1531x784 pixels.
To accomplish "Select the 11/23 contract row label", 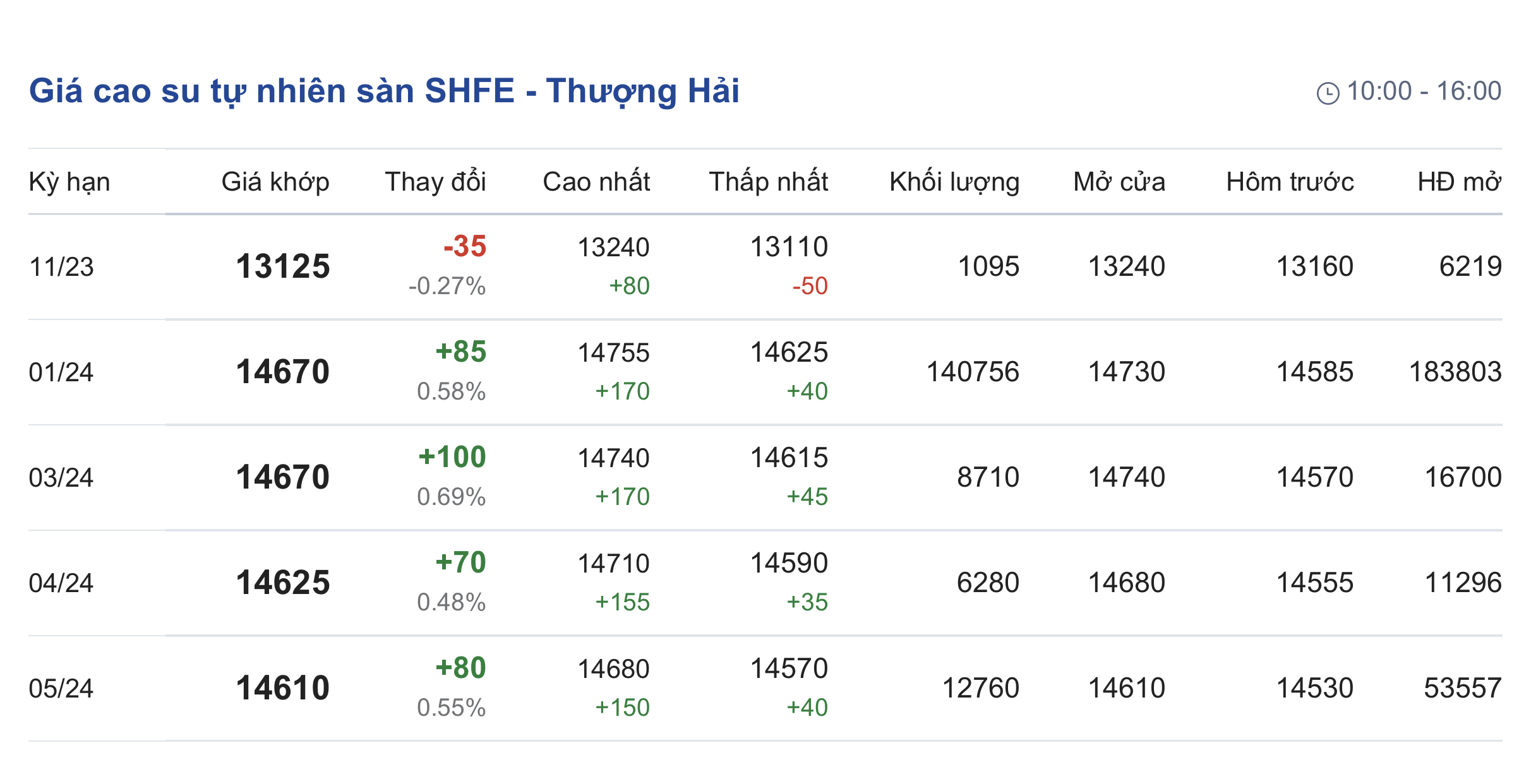I will (x=61, y=267).
